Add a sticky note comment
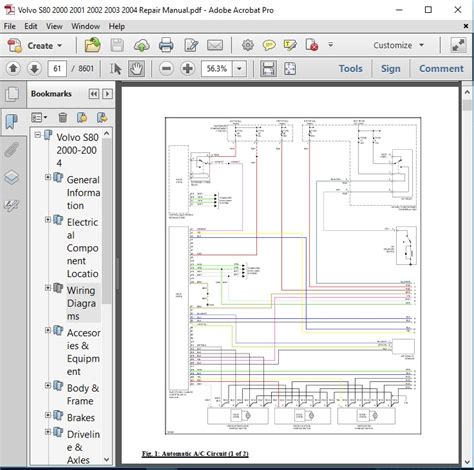 coord(269,45)
